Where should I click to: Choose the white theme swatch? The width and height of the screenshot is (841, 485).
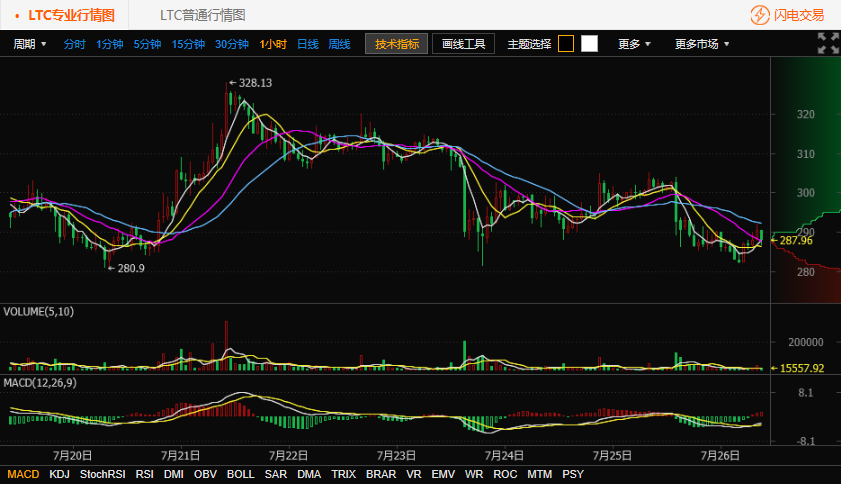point(589,44)
